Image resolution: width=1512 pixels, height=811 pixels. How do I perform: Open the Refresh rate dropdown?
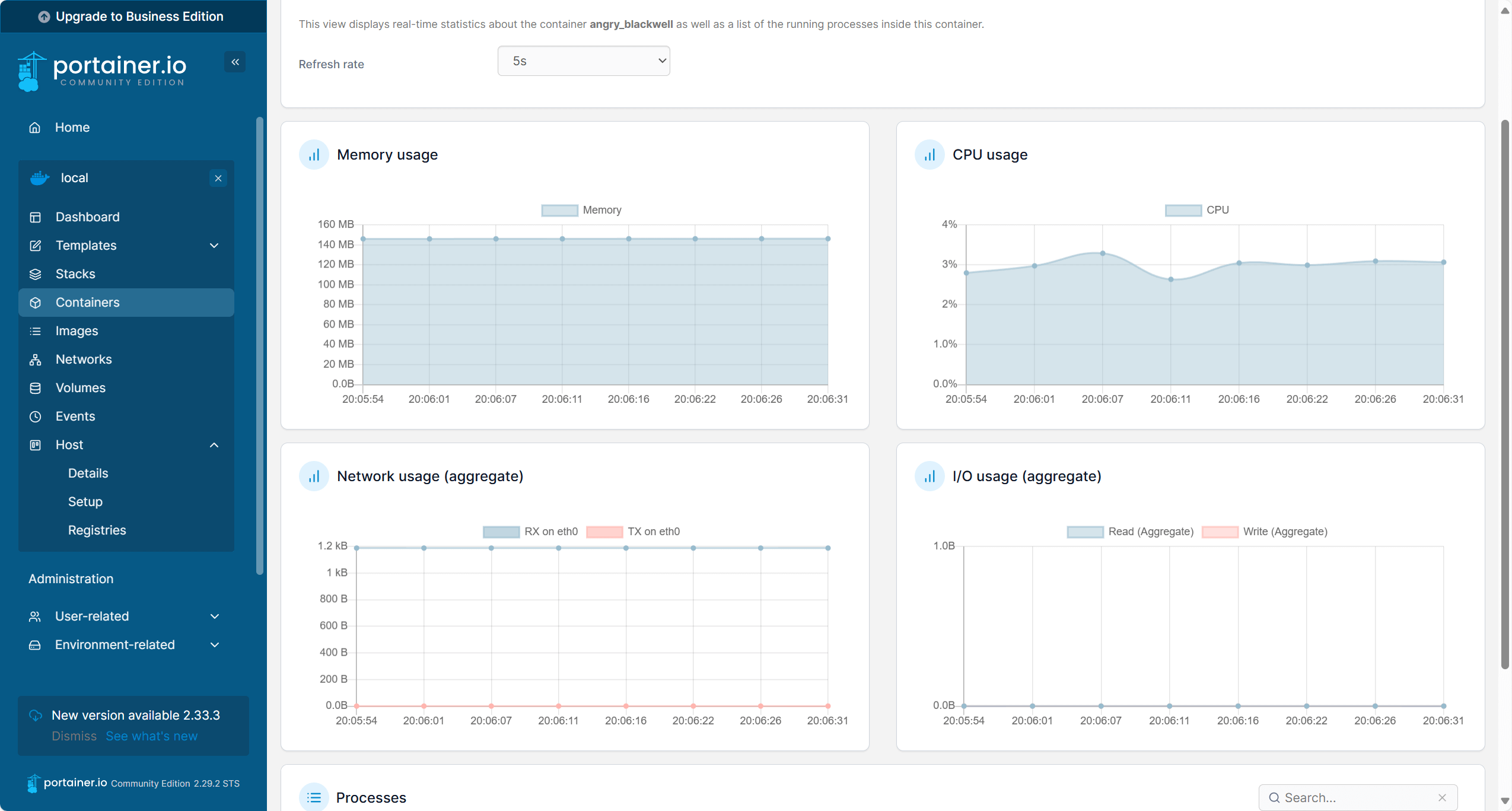(x=583, y=61)
